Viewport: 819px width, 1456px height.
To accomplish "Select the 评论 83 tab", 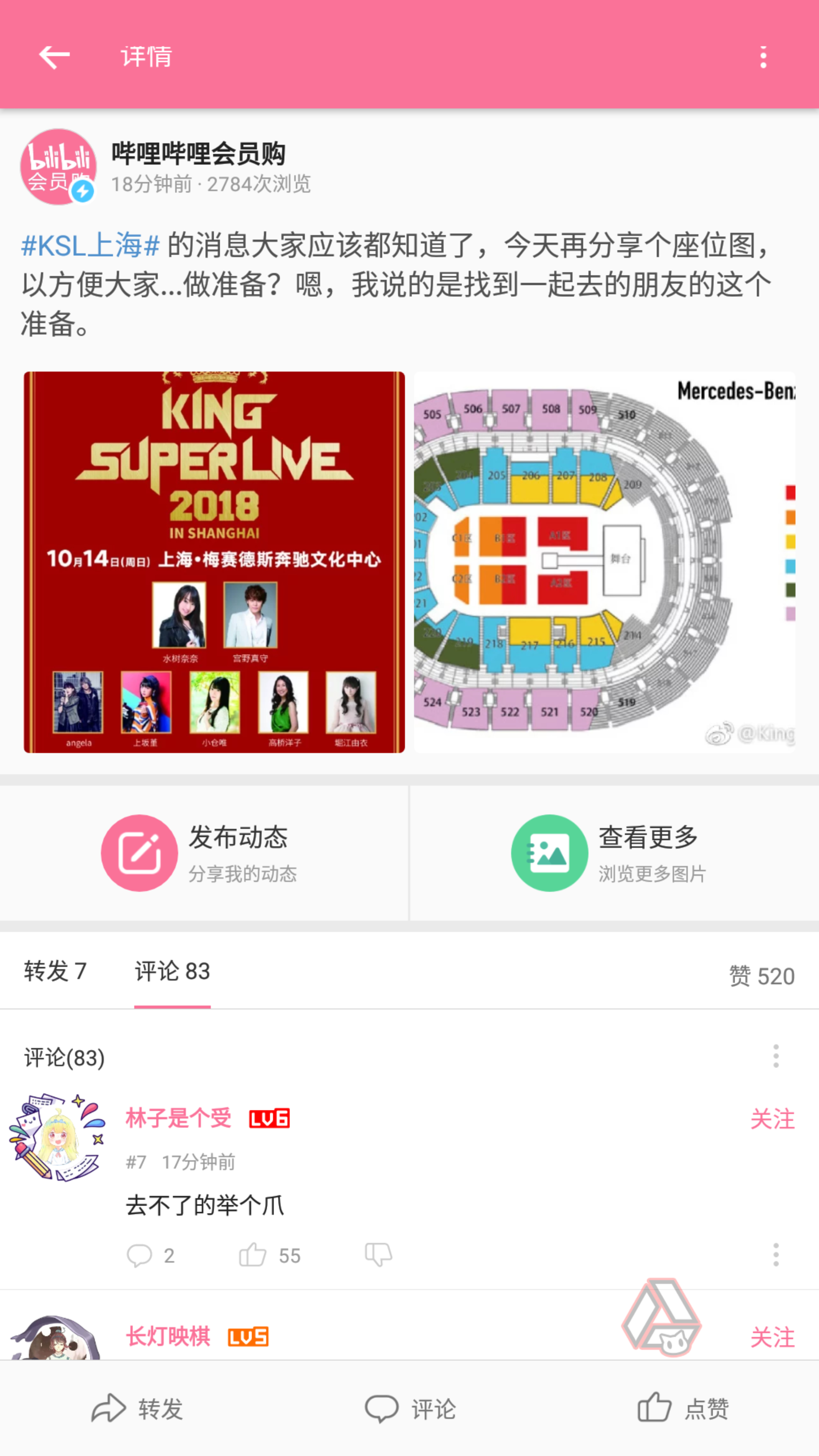I will 173,971.
